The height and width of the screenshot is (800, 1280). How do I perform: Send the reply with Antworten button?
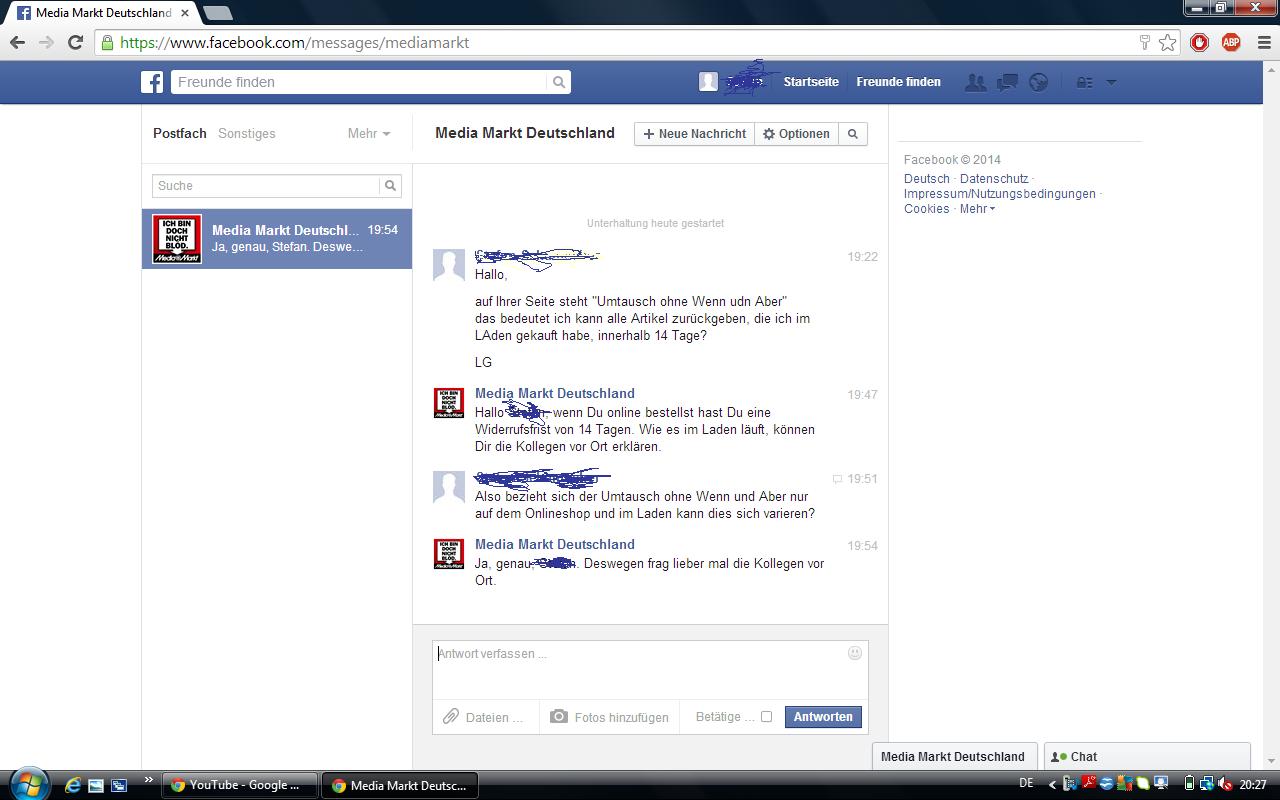(x=823, y=717)
